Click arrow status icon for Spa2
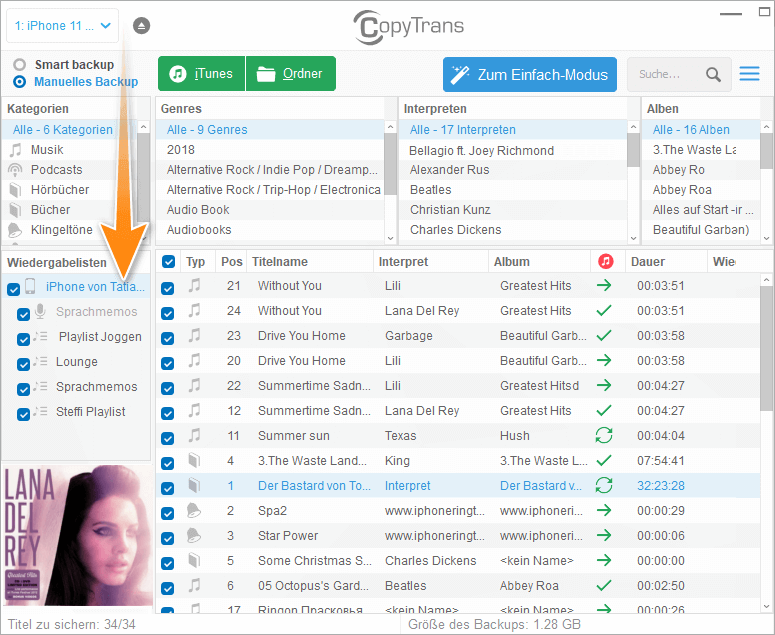 point(604,510)
